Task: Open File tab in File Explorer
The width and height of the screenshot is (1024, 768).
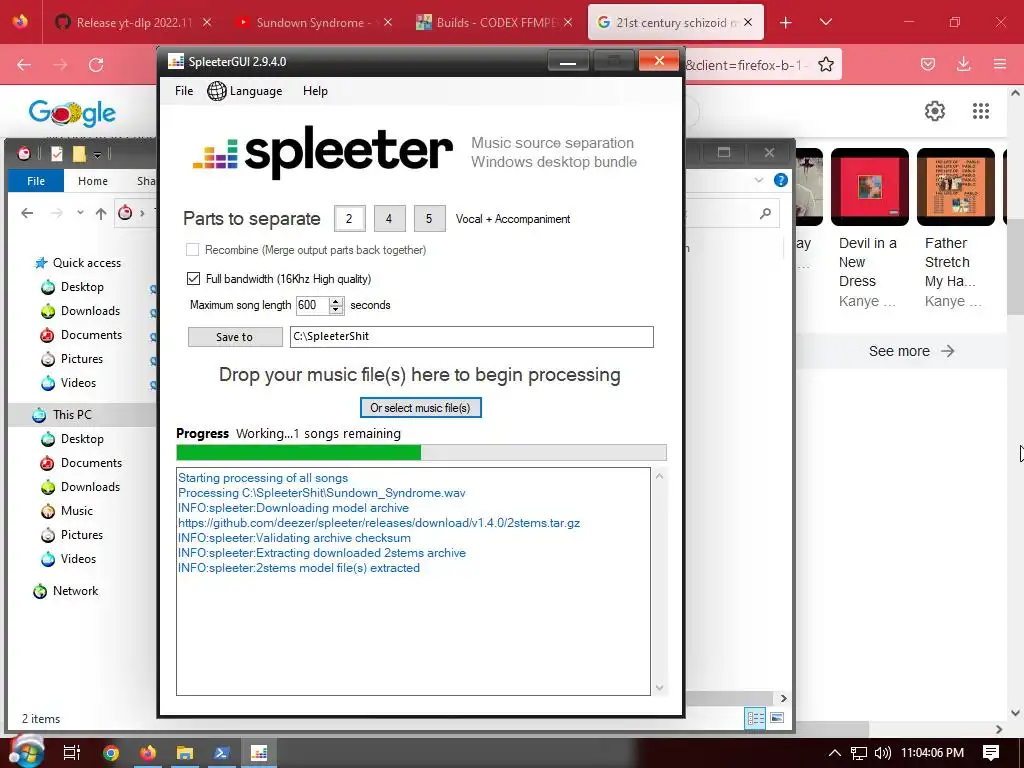Action: tap(36, 181)
